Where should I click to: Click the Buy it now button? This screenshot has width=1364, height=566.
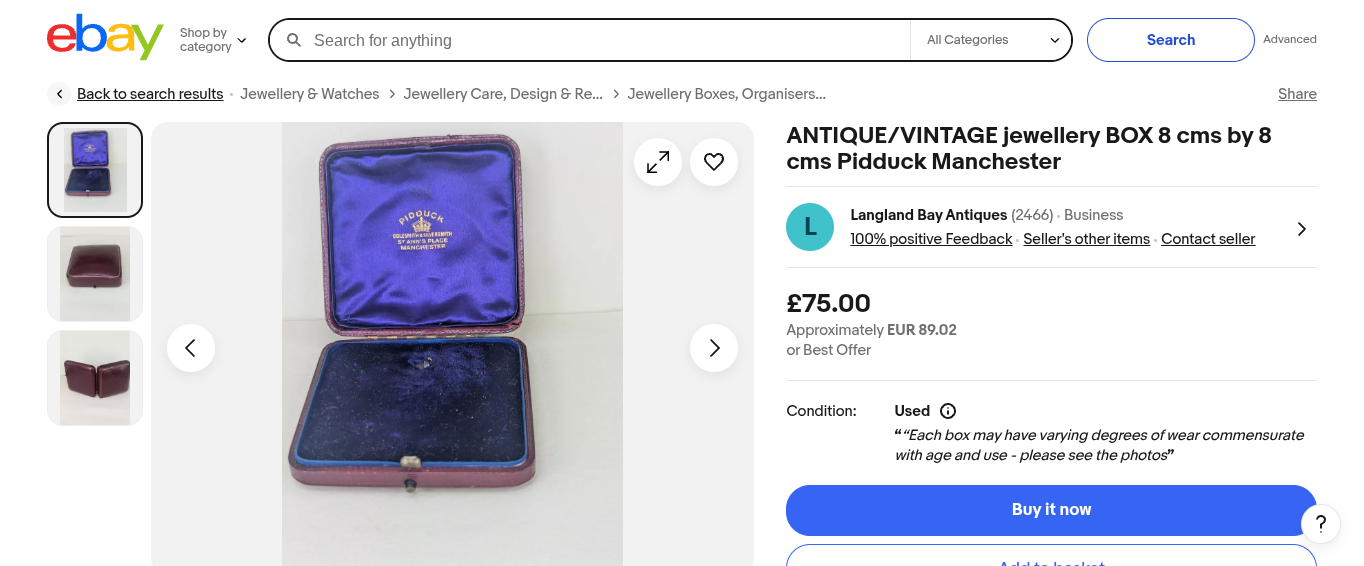pyautogui.click(x=1051, y=510)
